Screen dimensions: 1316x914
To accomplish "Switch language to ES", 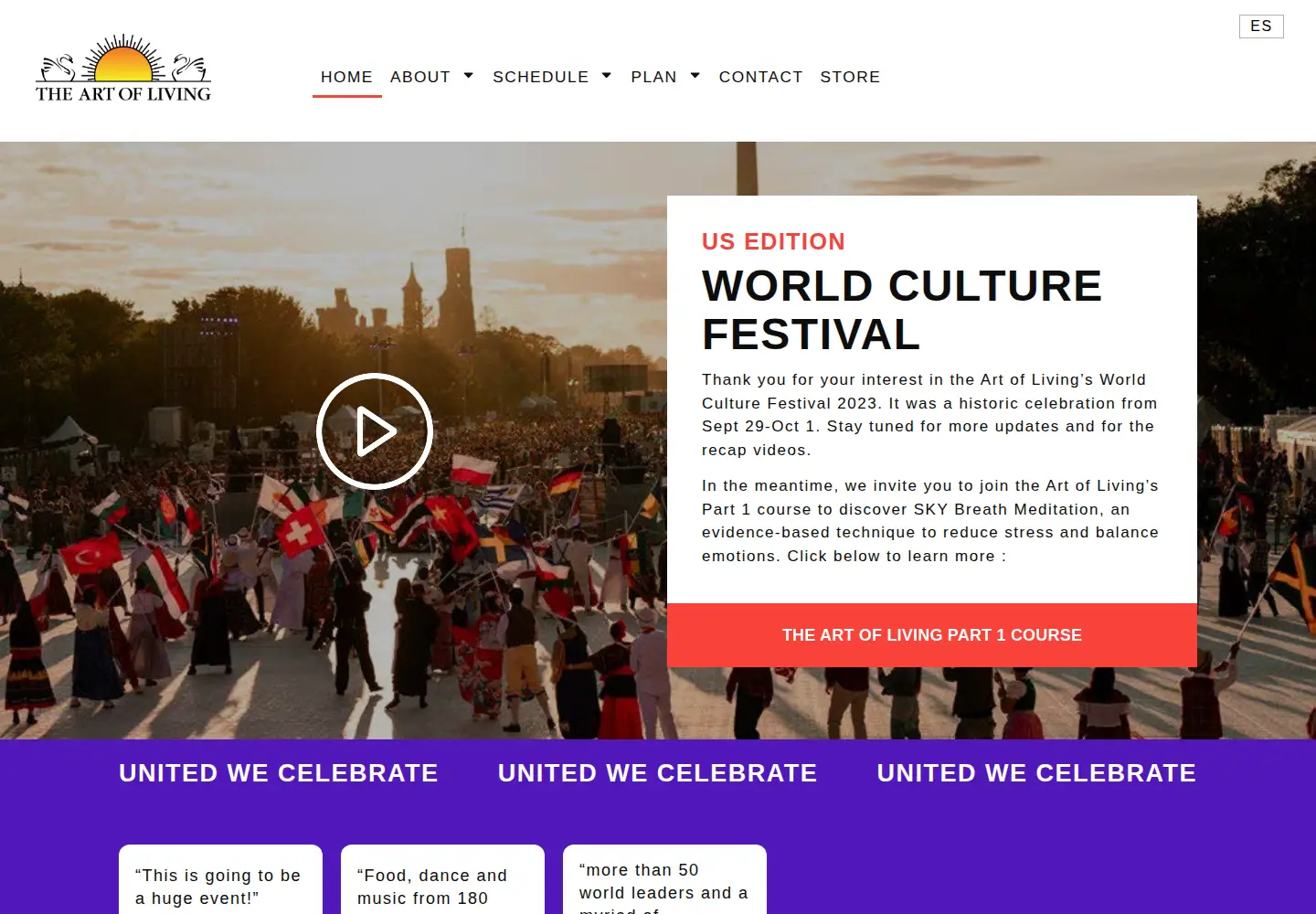I will tap(1261, 27).
